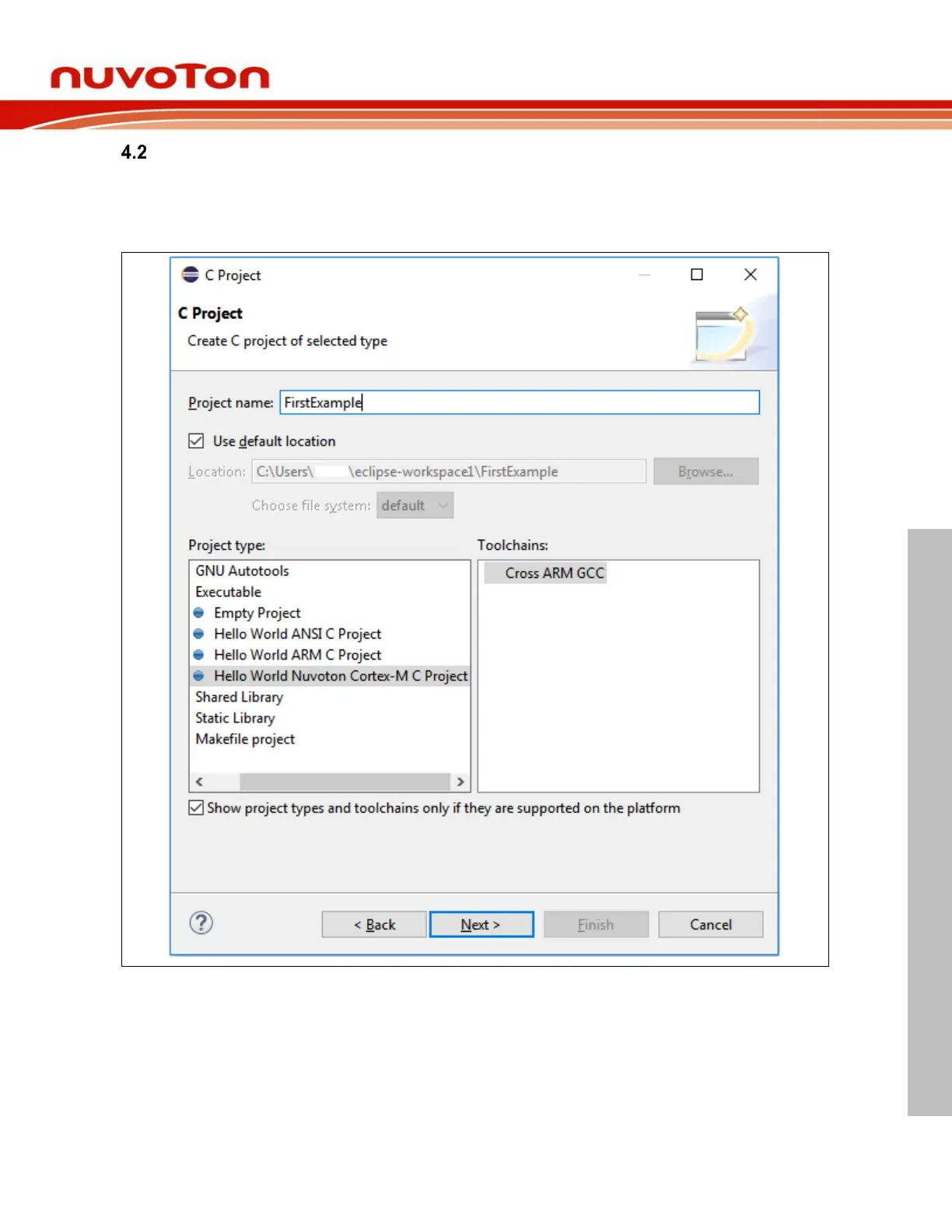Click the bullet beside Hello World ANSI C Project
952x1232 pixels.
tap(199, 634)
